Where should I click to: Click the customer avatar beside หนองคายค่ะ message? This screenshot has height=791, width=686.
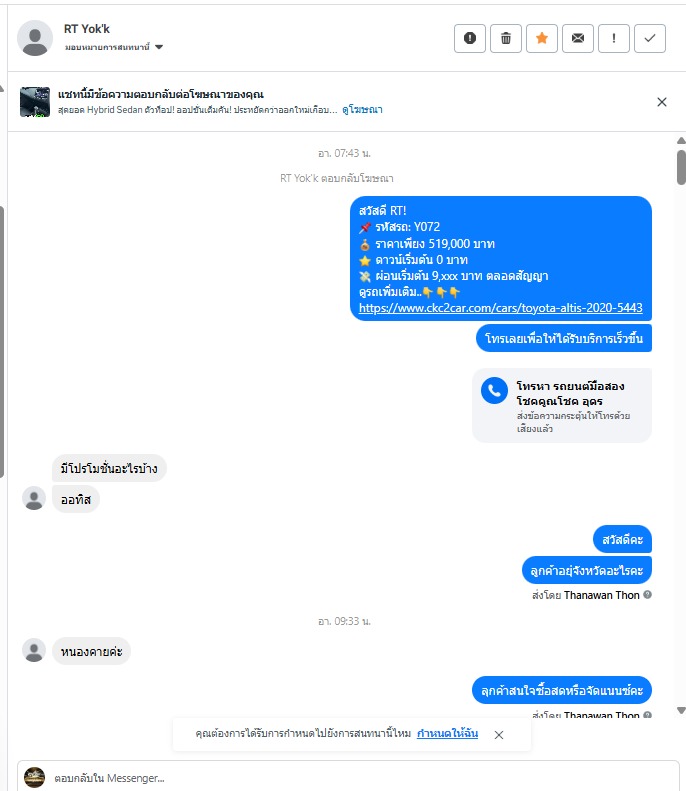(x=34, y=651)
